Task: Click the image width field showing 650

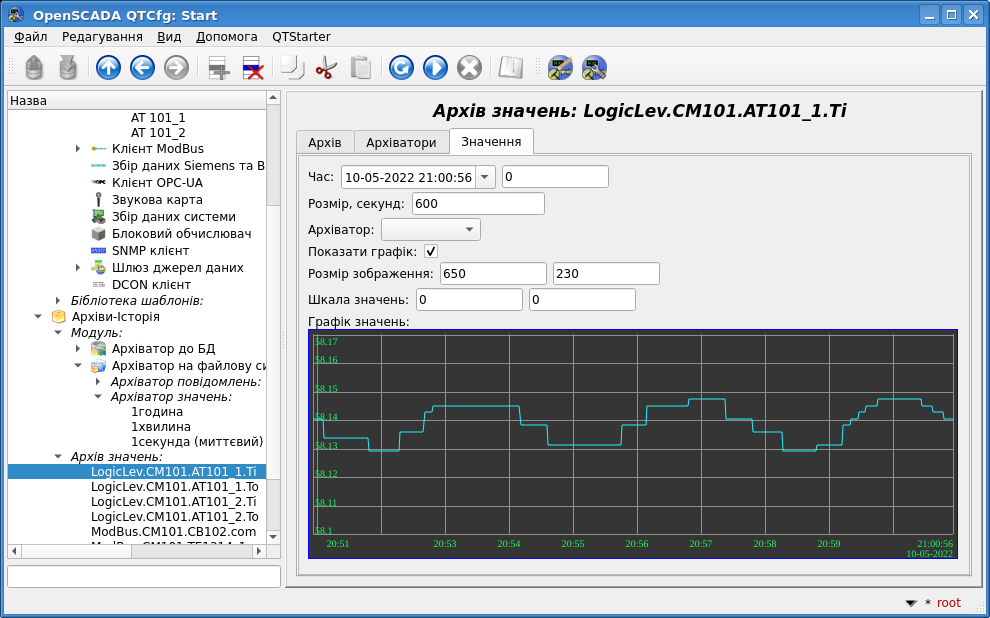Action: (493, 274)
